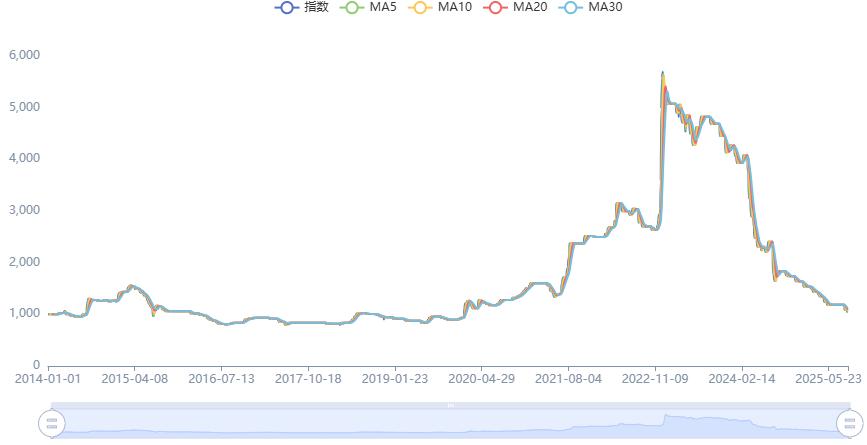The width and height of the screenshot is (867, 445).
Task: Click the 2022-11-09 x-axis date label
Action: [655, 380]
